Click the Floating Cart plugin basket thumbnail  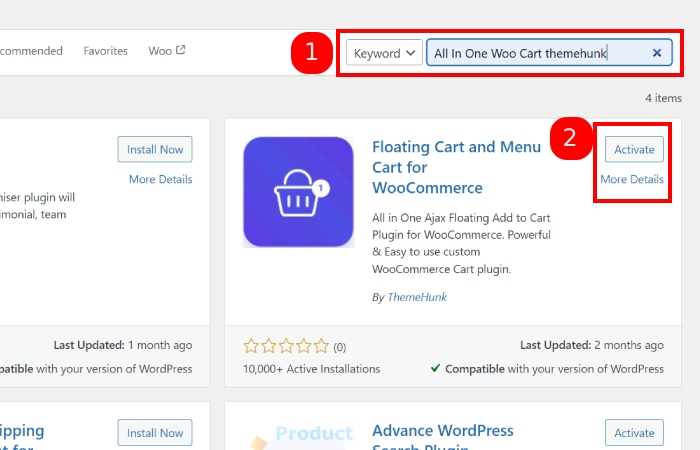(x=298, y=192)
